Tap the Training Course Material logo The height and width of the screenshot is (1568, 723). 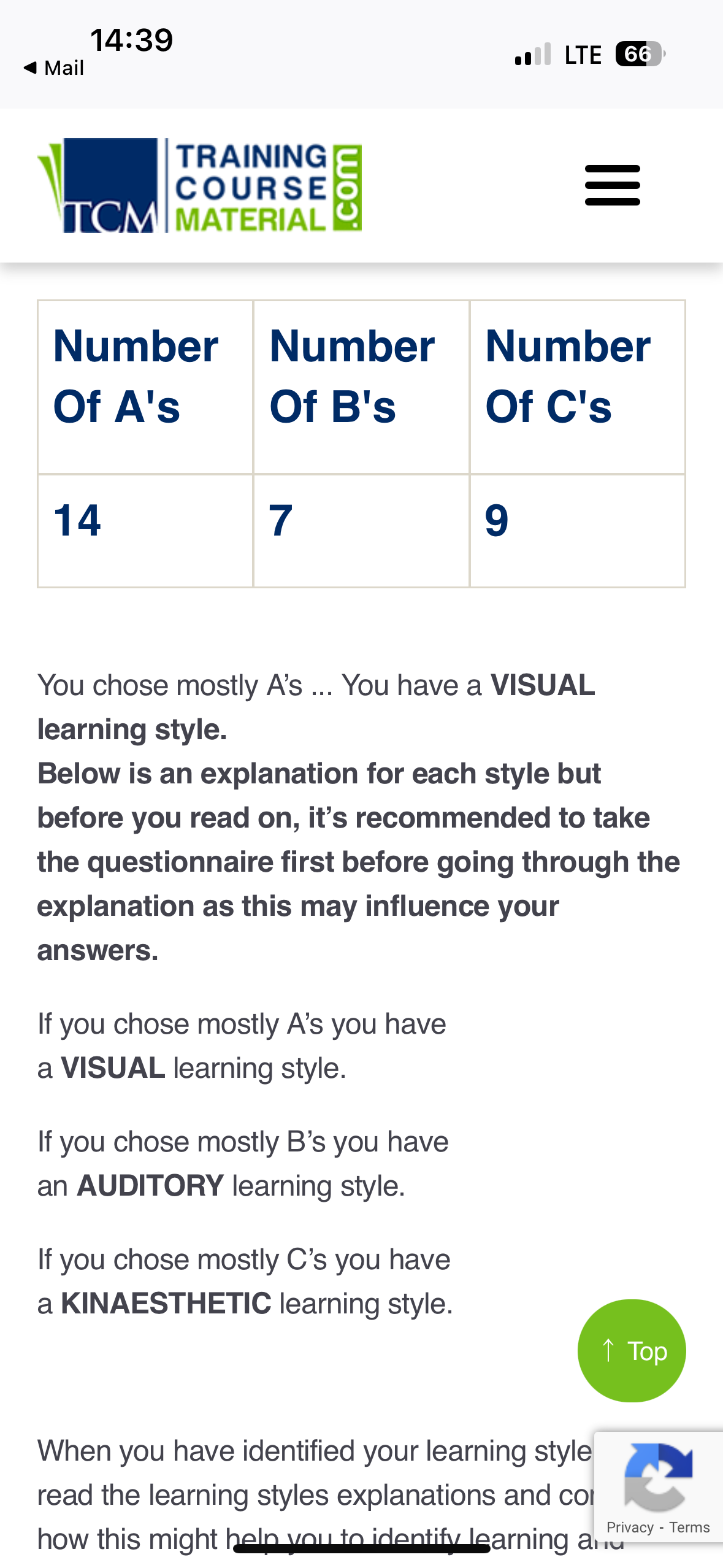[x=200, y=186]
